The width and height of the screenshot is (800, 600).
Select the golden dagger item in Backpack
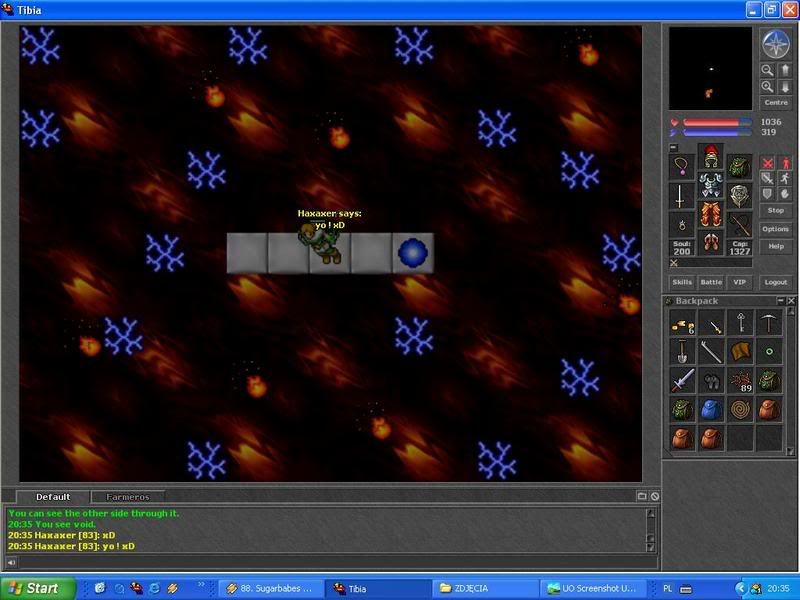pos(712,323)
